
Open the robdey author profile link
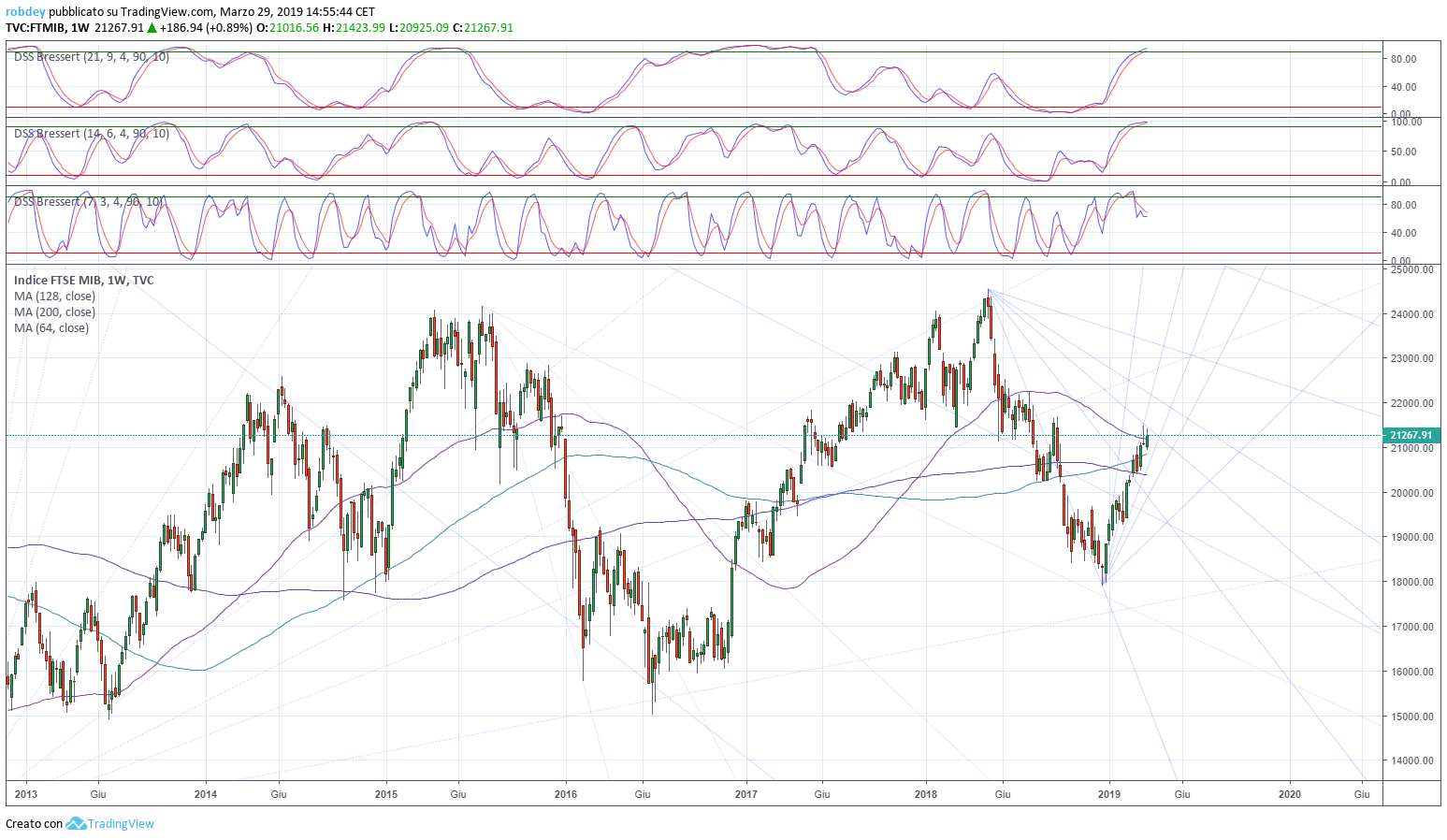pyautogui.click(x=25, y=12)
